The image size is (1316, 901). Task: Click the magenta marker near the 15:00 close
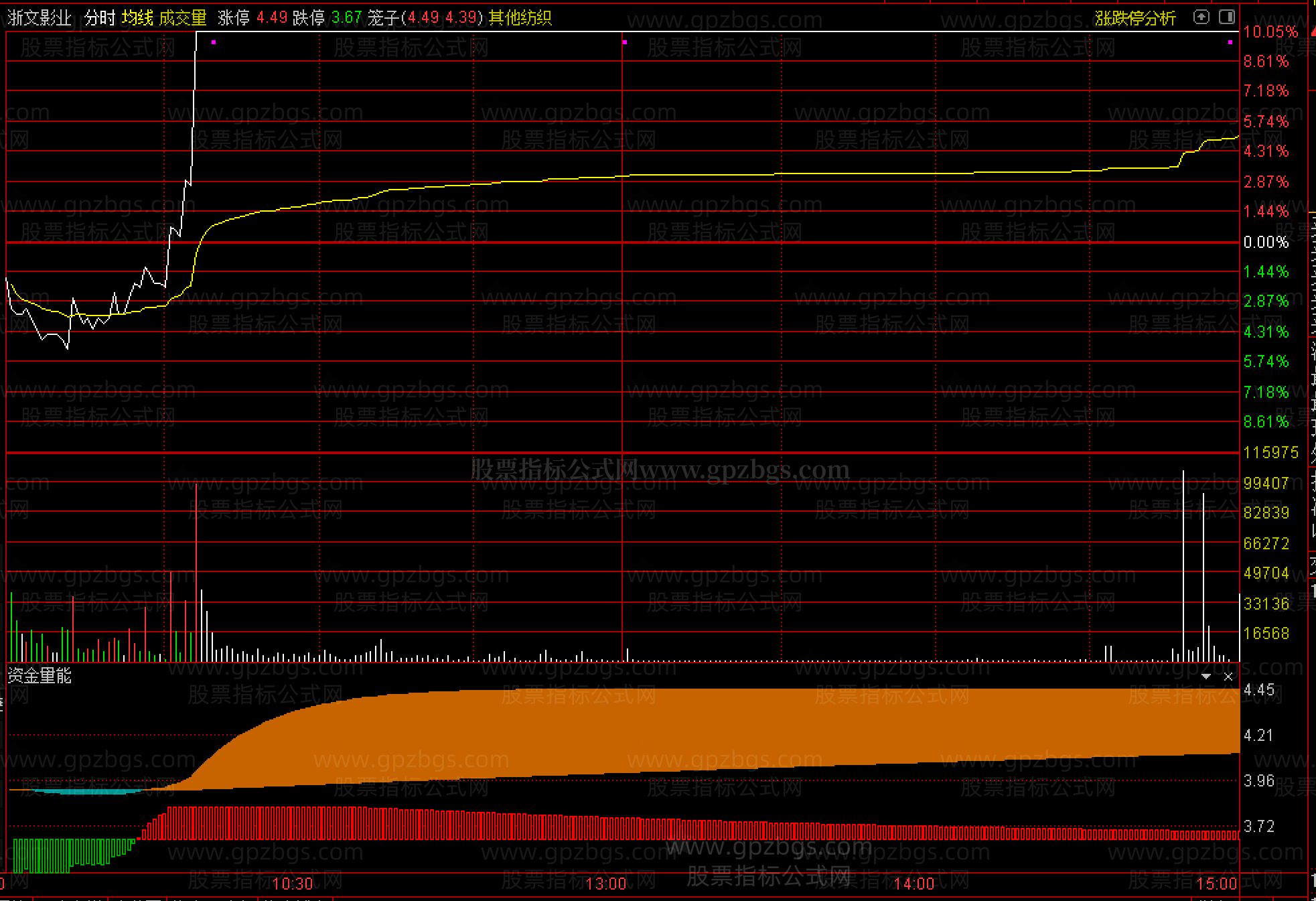coord(1230,42)
